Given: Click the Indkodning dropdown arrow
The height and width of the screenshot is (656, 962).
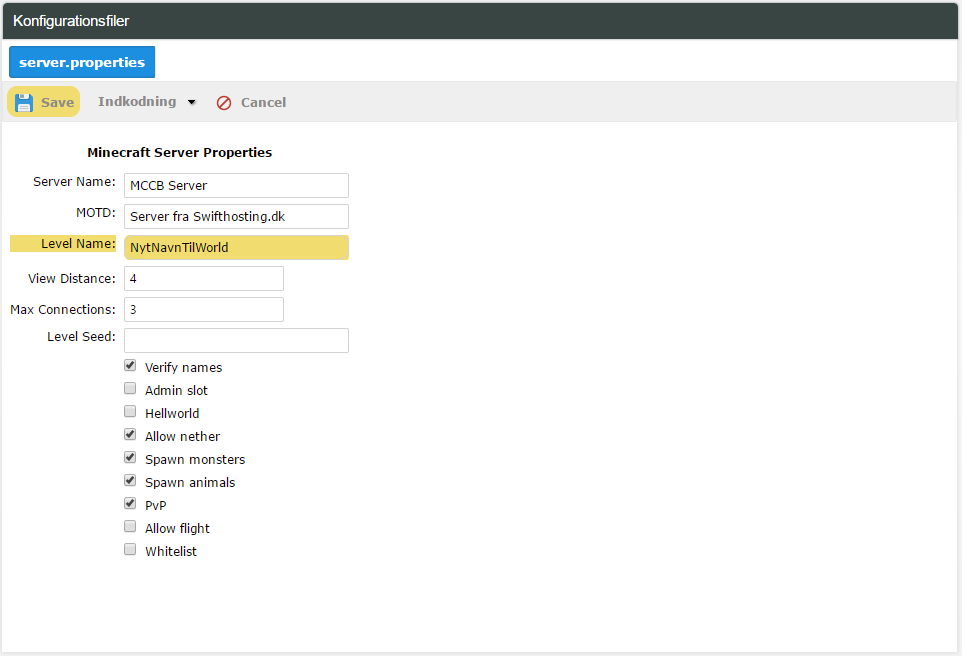Looking at the screenshot, I should 192,102.
